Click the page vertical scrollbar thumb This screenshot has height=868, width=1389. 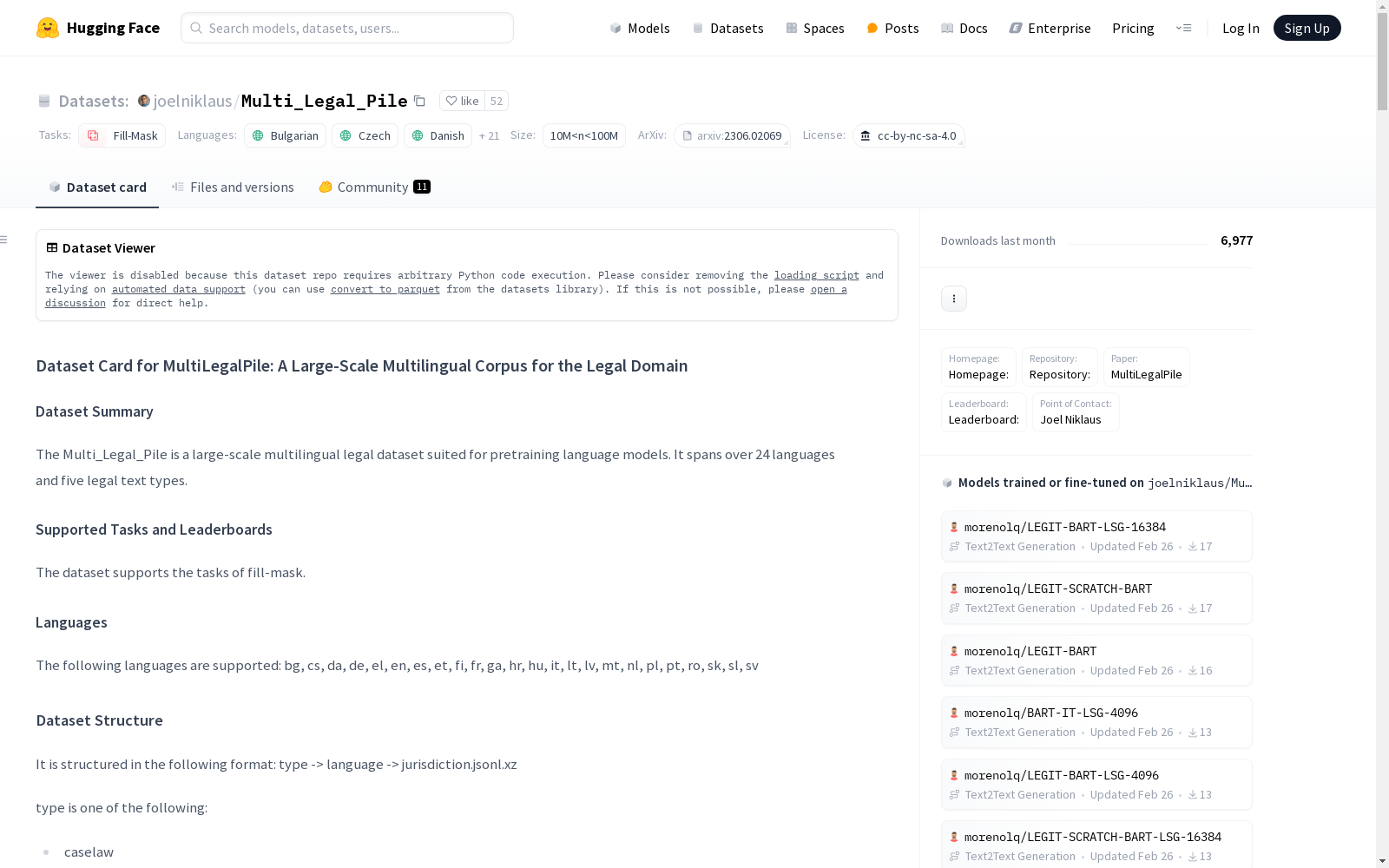pos(1382,62)
